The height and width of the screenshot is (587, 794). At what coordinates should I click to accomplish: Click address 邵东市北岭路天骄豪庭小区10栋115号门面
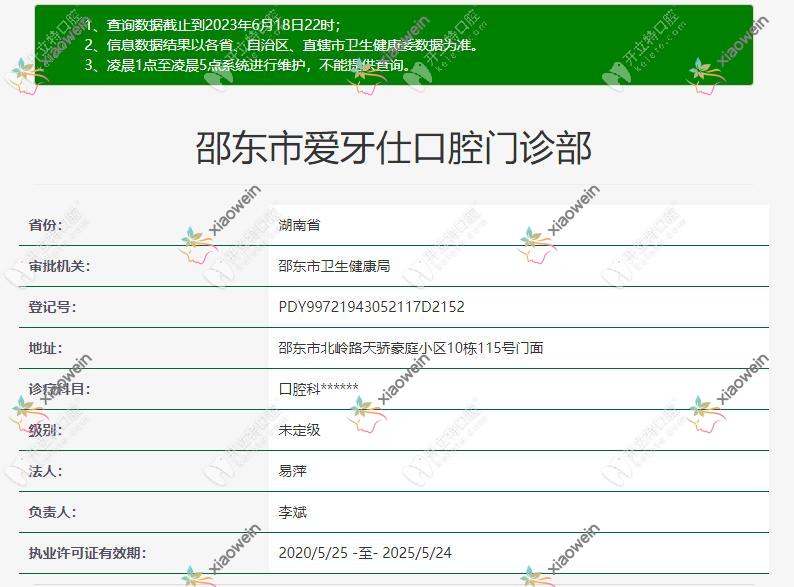(411, 348)
